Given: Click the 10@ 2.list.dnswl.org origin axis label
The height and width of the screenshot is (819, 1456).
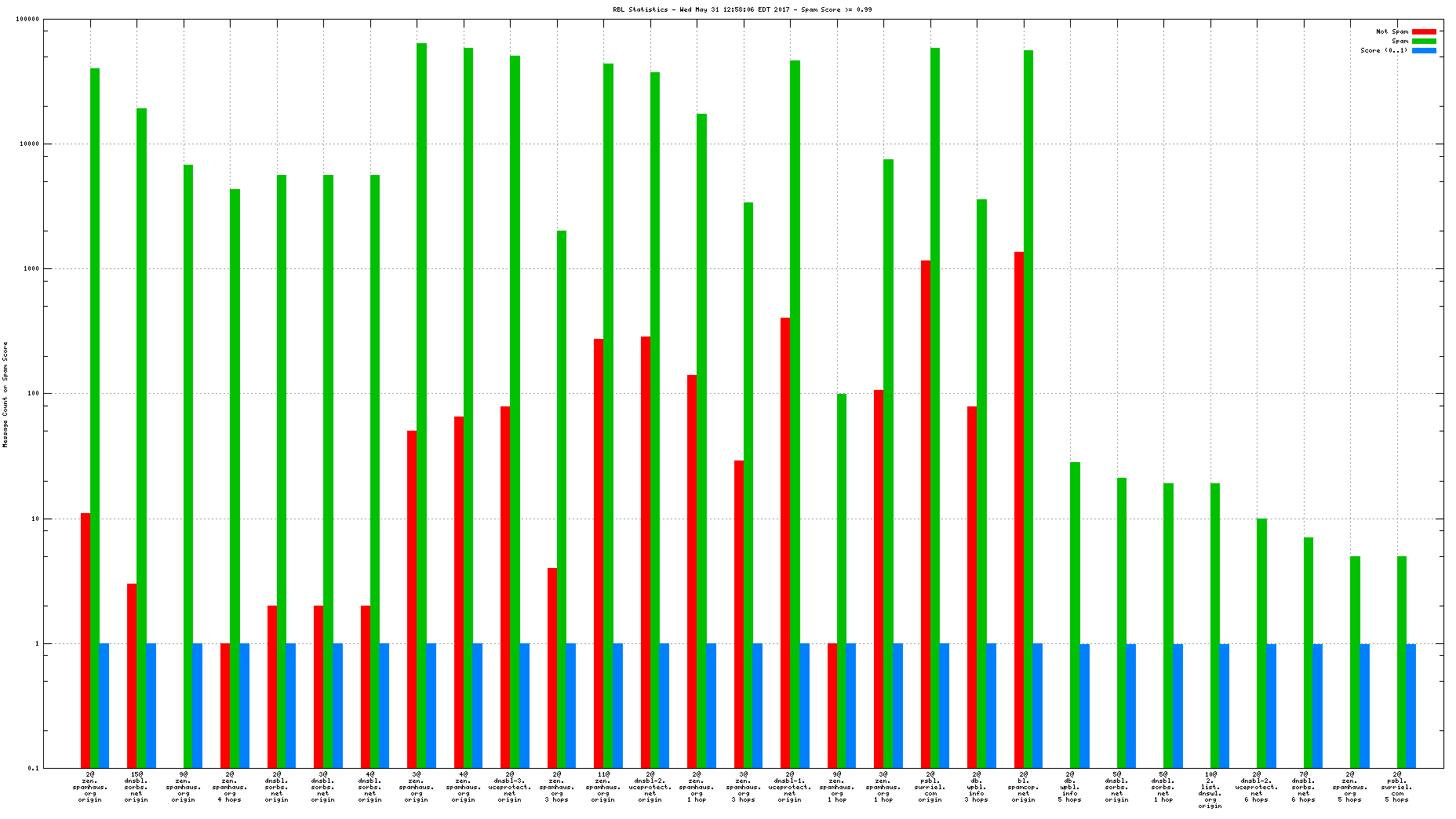Looking at the screenshot, I should click(x=1210, y=789).
